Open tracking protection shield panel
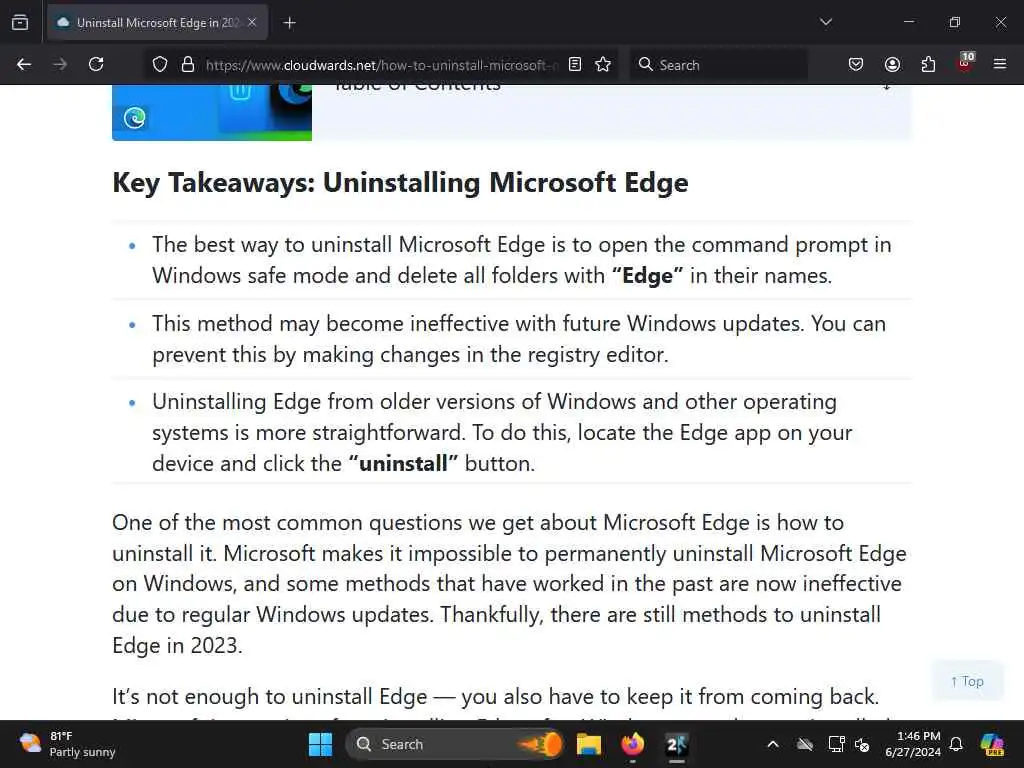The height and width of the screenshot is (768, 1024). pos(160,64)
